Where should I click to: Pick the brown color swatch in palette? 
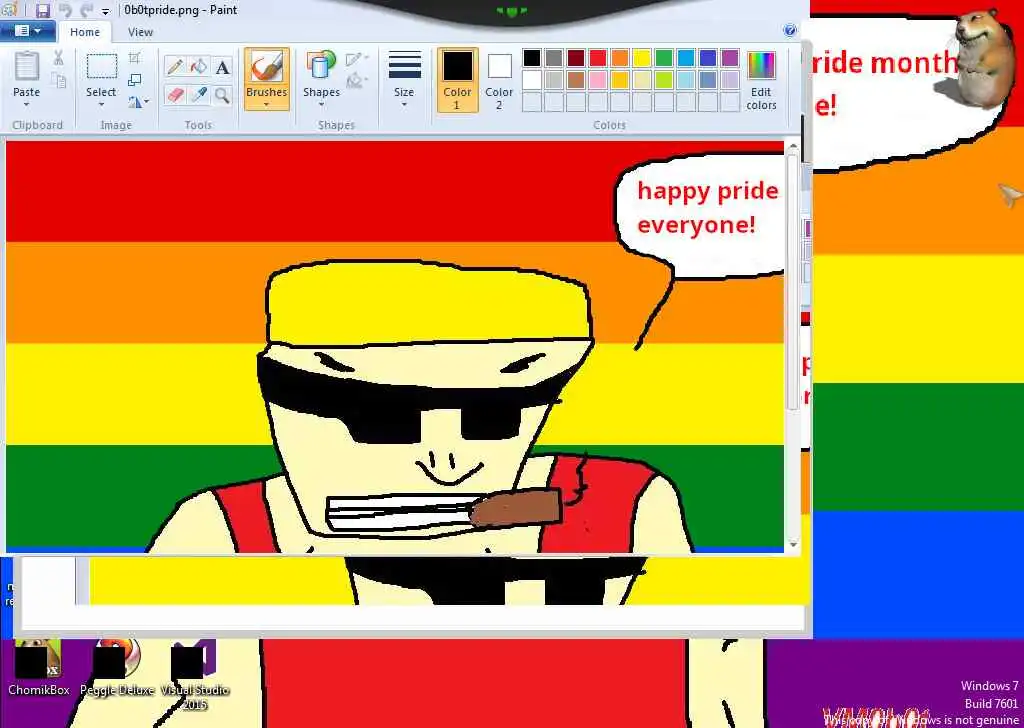(x=576, y=80)
